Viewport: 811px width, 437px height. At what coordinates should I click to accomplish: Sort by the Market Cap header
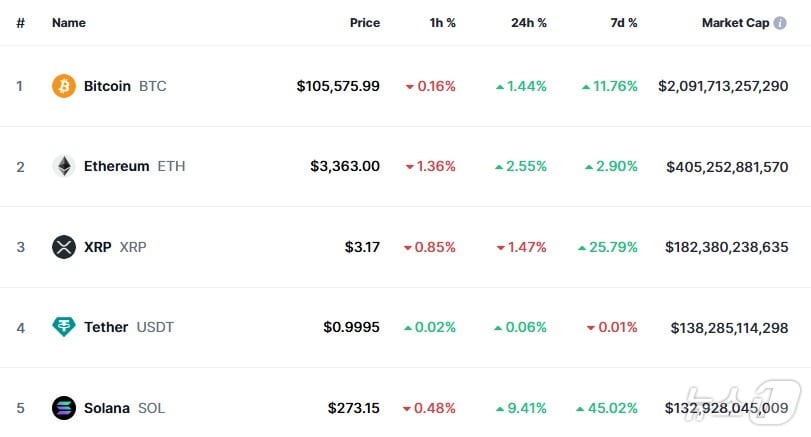point(735,23)
